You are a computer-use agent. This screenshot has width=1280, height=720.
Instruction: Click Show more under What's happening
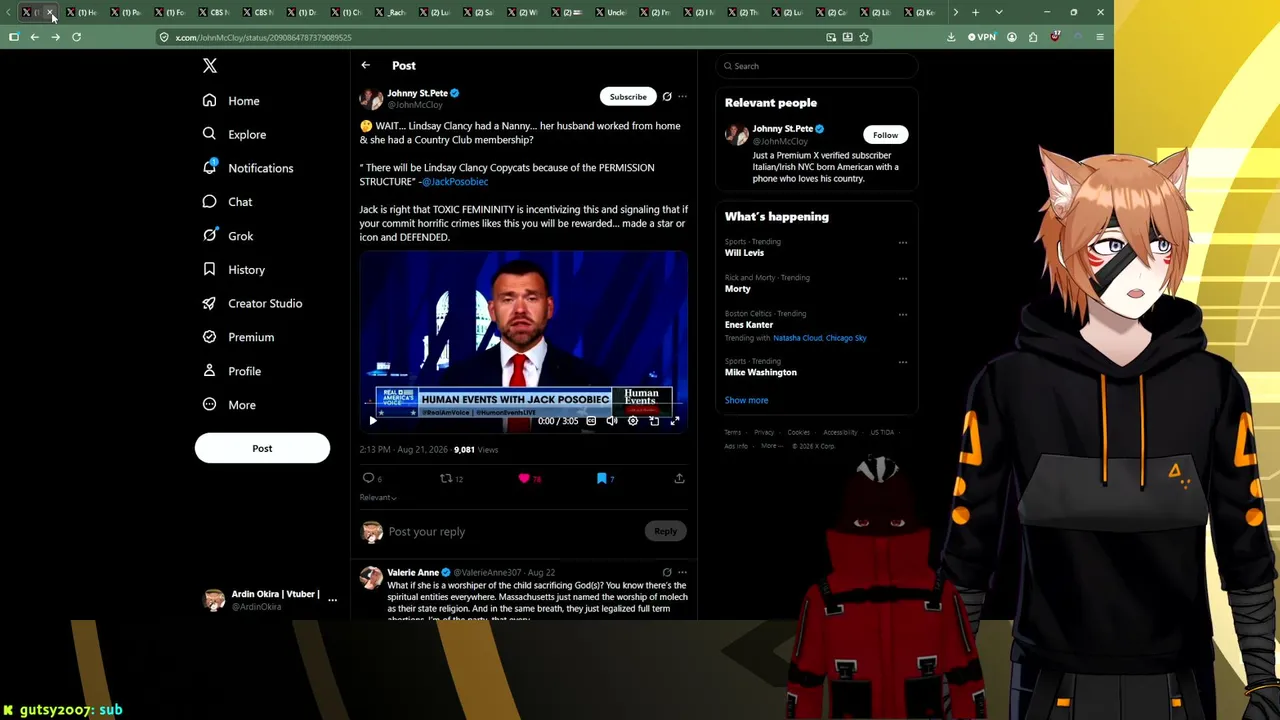(x=747, y=400)
